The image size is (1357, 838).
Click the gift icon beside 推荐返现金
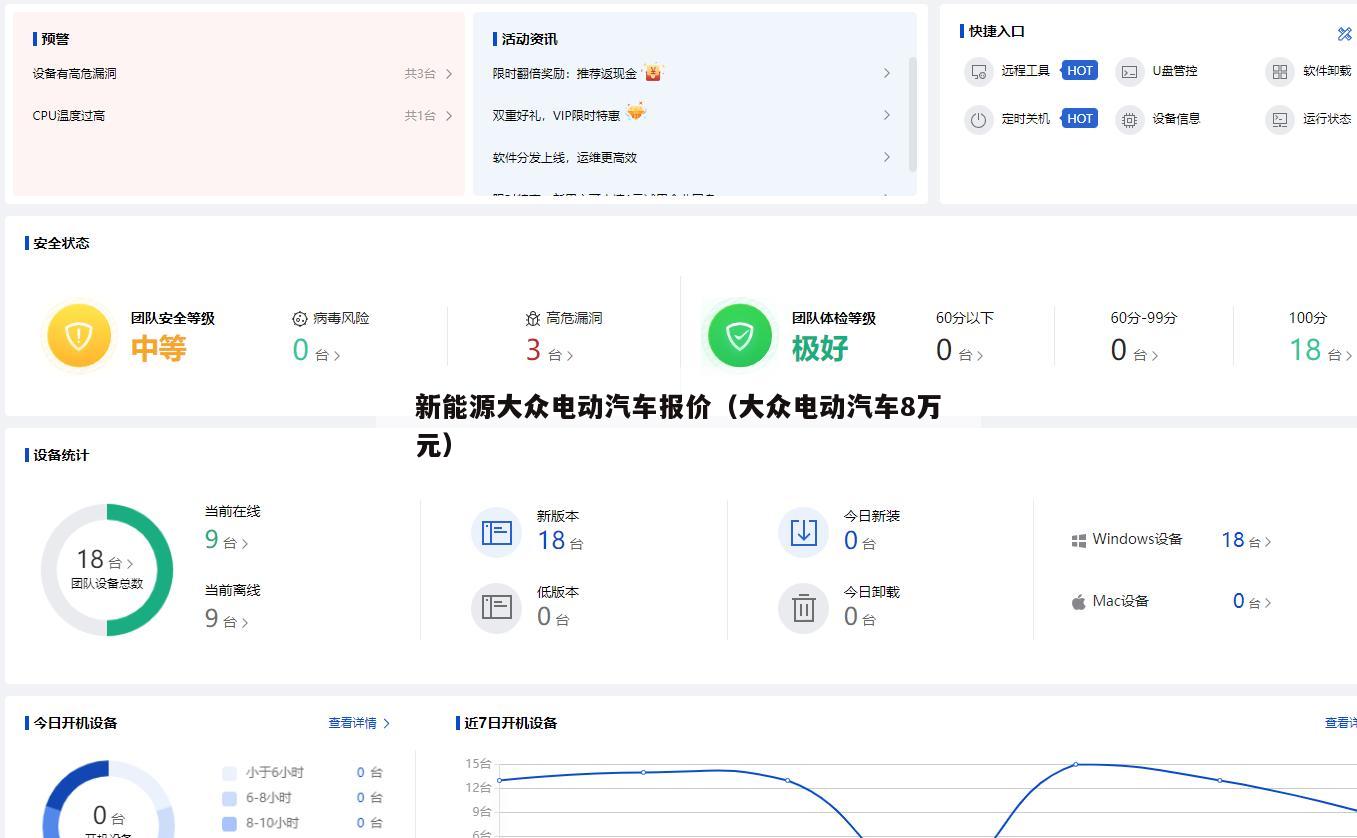coord(653,72)
